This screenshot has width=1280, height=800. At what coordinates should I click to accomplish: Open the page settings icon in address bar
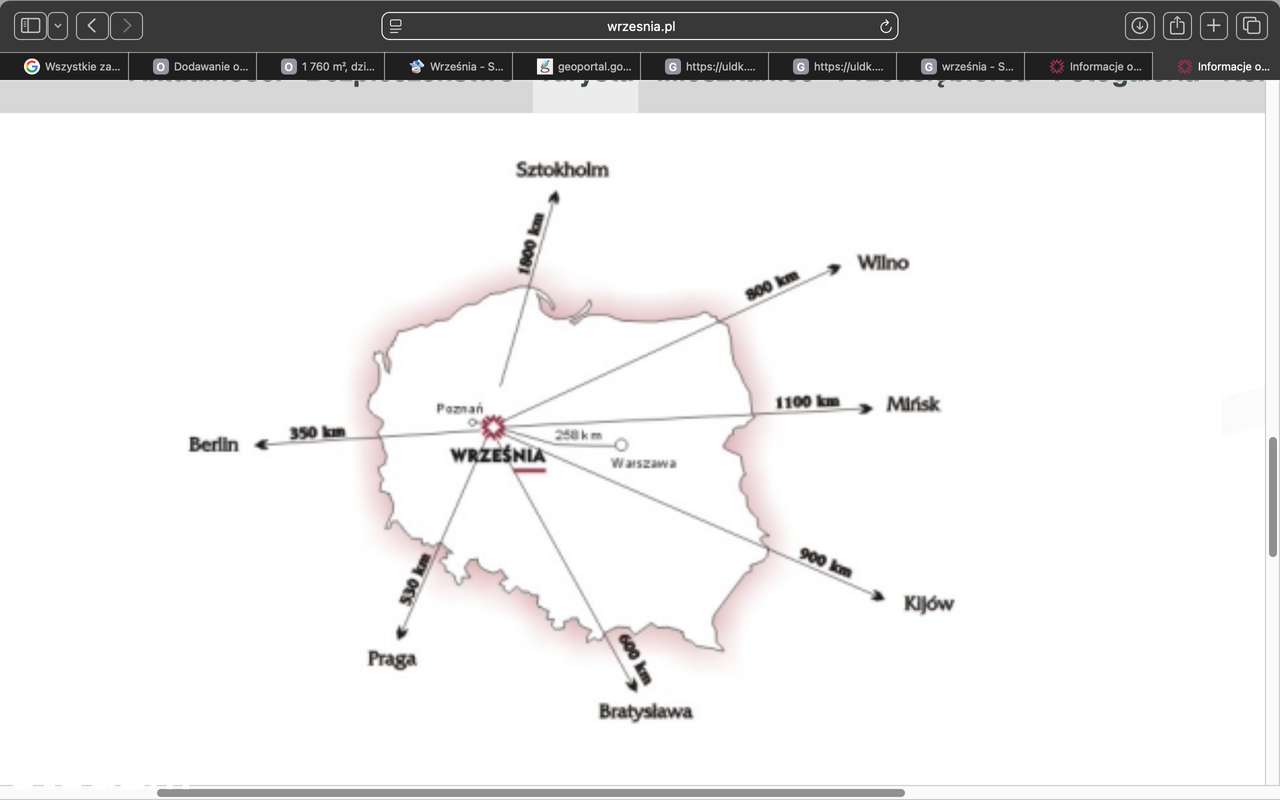coord(396,26)
